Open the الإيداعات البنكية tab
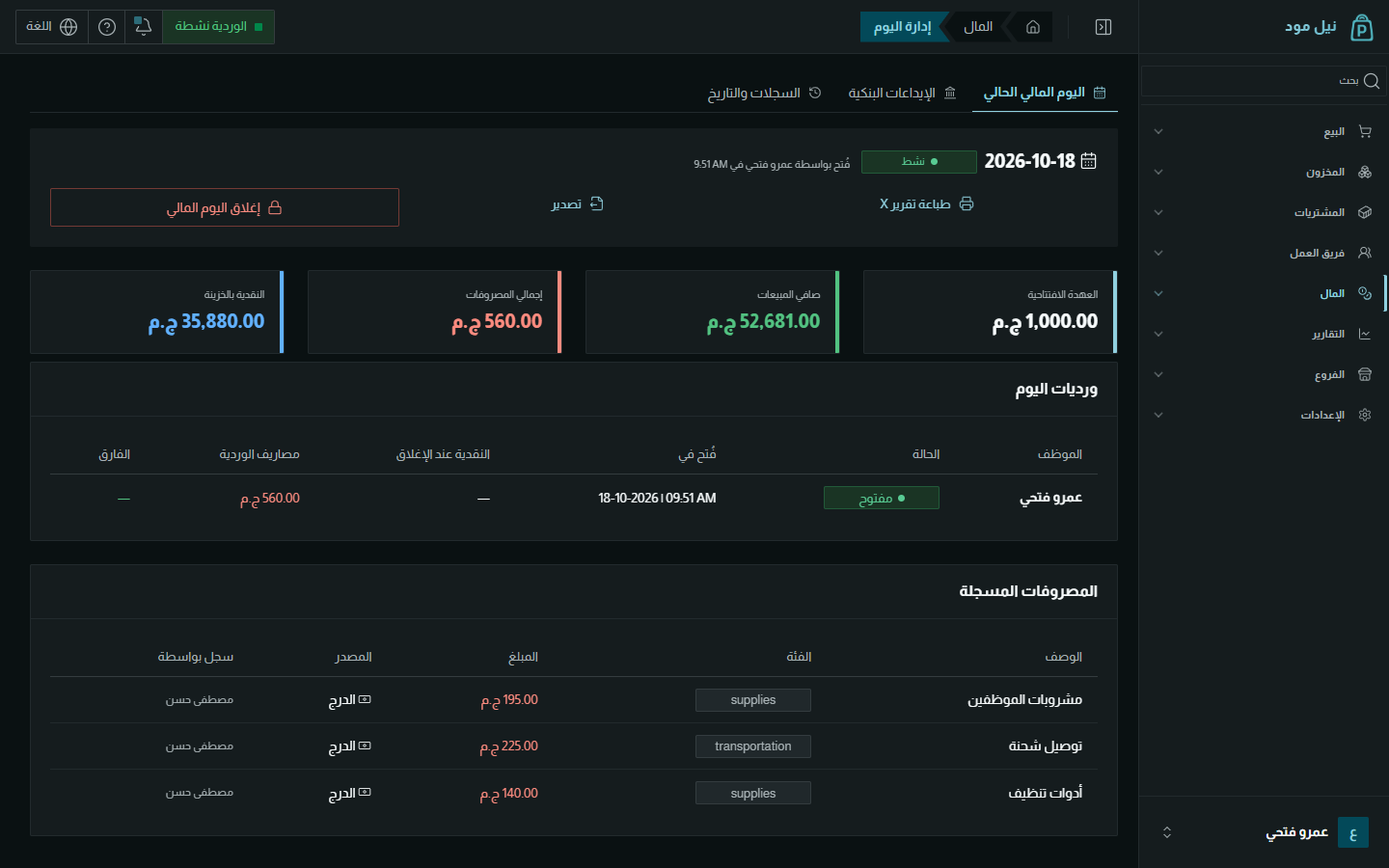 902,93
